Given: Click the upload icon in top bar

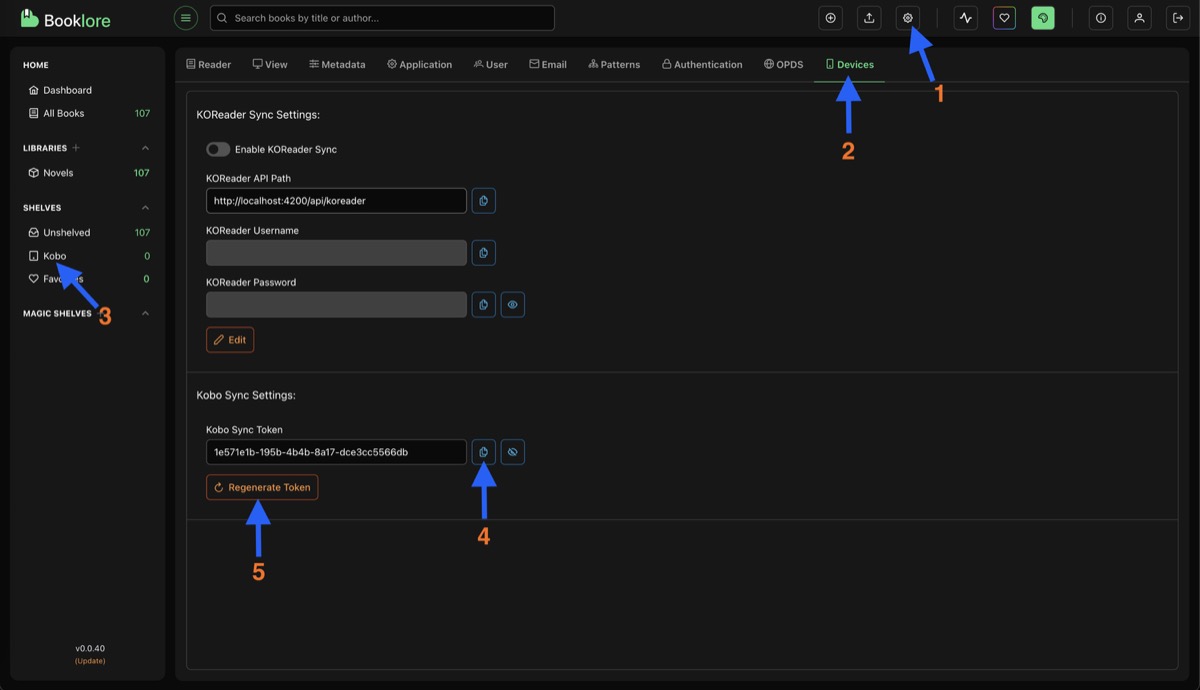Looking at the screenshot, I should (869, 18).
